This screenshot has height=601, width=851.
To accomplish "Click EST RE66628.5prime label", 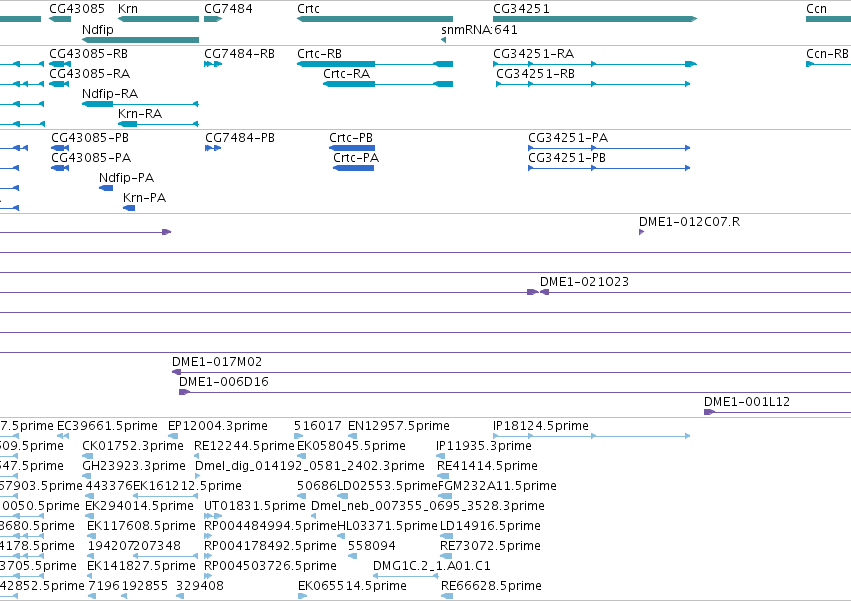I will tap(491, 586).
